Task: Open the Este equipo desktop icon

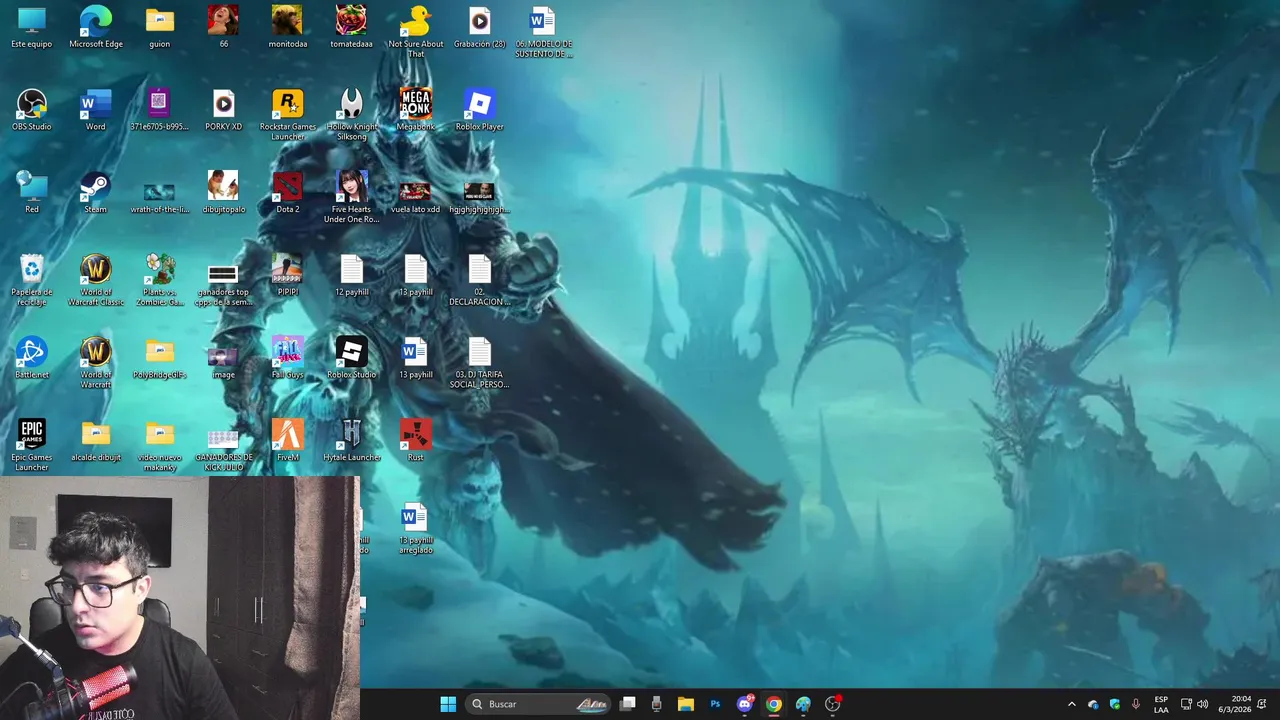Action: (32, 27)
